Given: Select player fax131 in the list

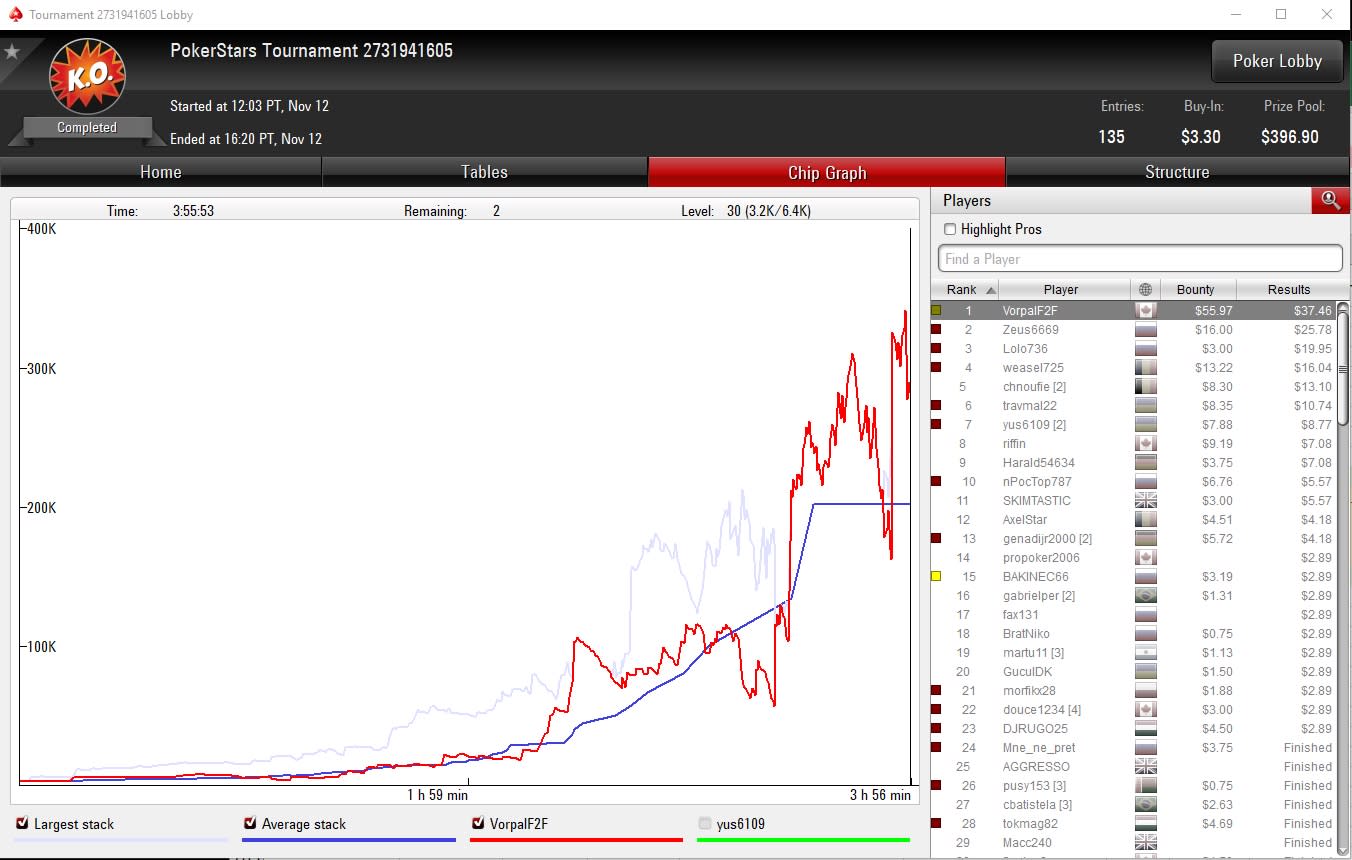Looking at the screenshot, I should click(x=1134, y=615).
